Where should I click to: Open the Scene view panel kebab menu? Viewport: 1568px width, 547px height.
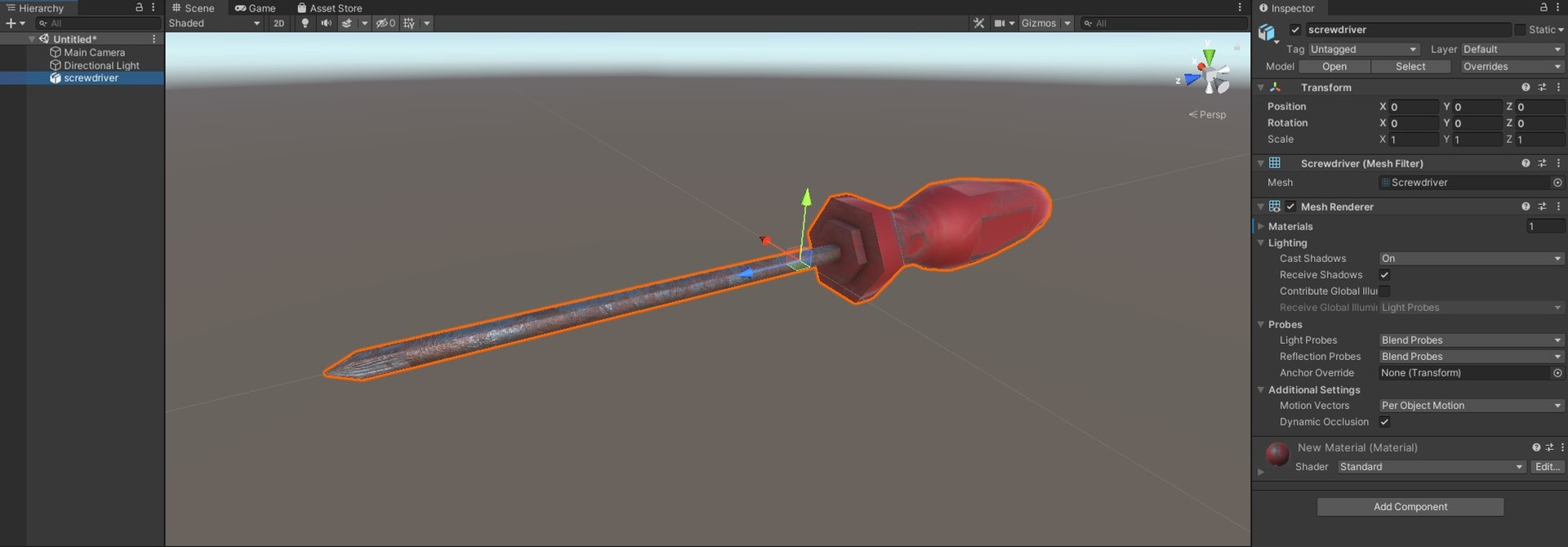coord(1240,7)
